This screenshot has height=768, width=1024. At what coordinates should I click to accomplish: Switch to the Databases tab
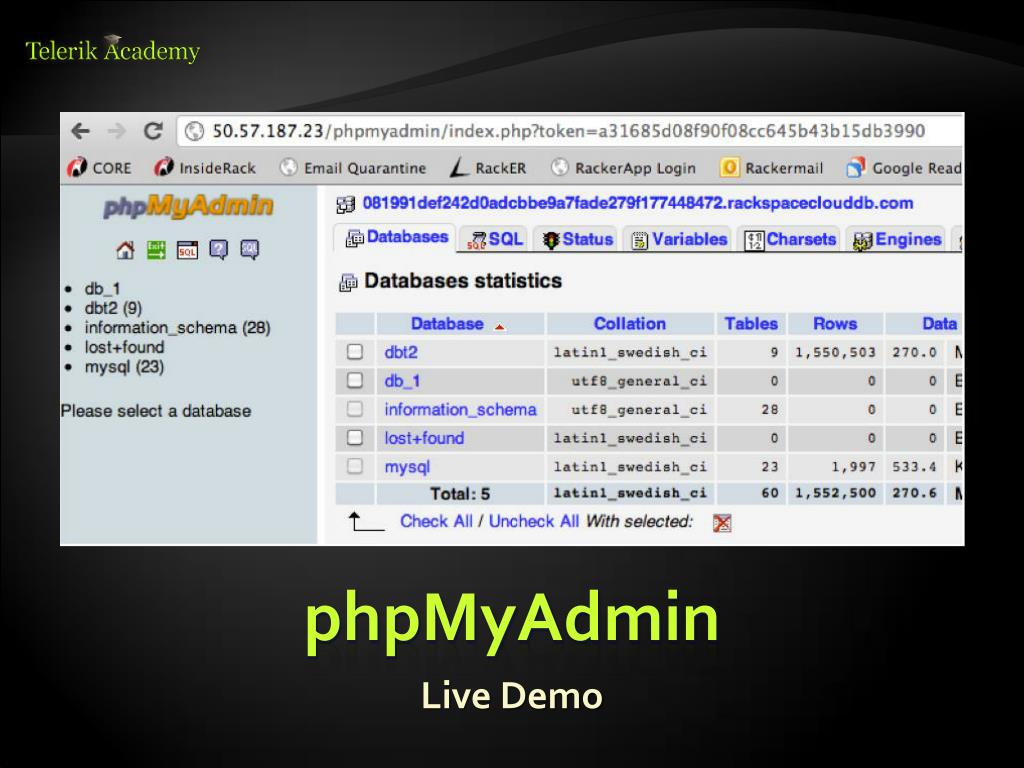click(396, 238)
